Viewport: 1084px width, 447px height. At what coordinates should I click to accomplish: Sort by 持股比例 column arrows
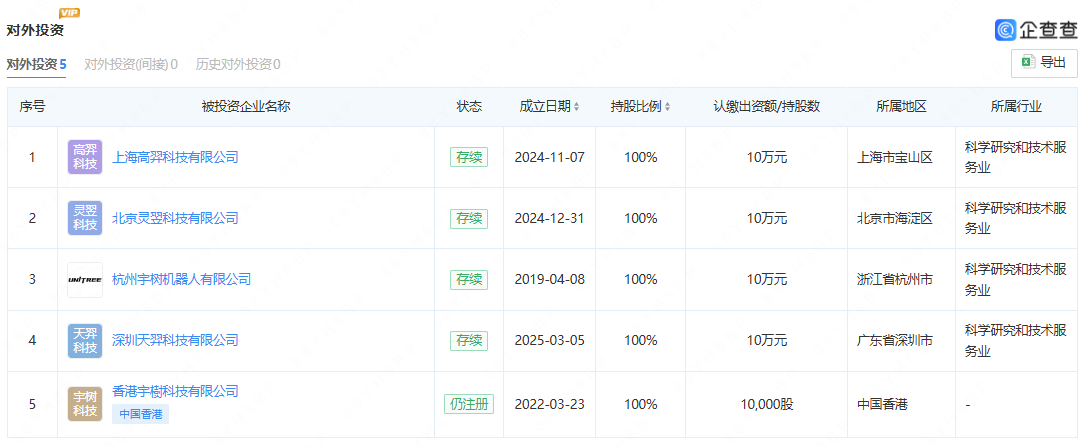tap(667, 107)
